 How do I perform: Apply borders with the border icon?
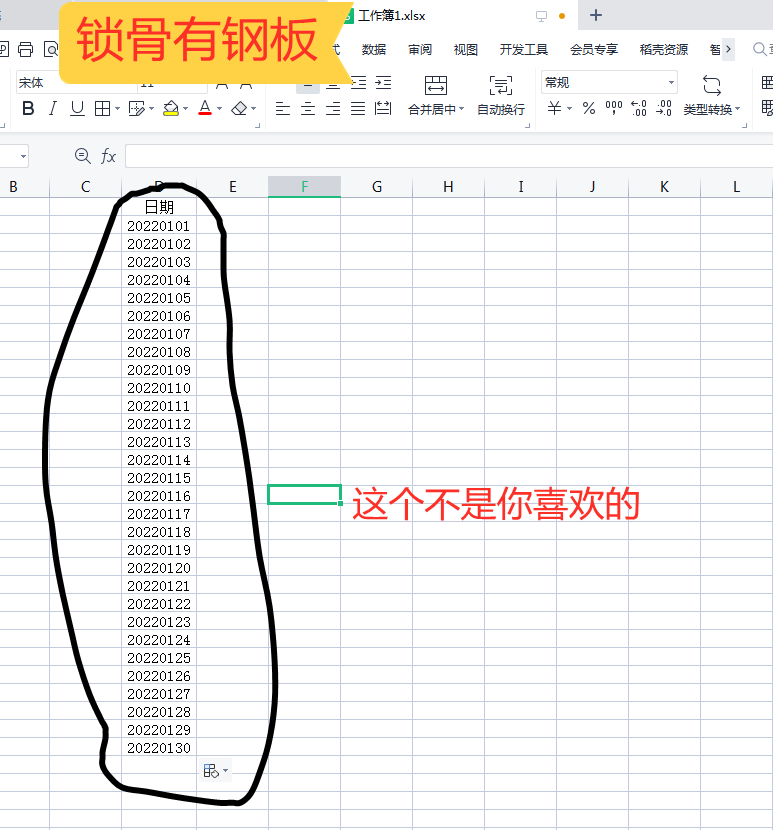point(102,109)
